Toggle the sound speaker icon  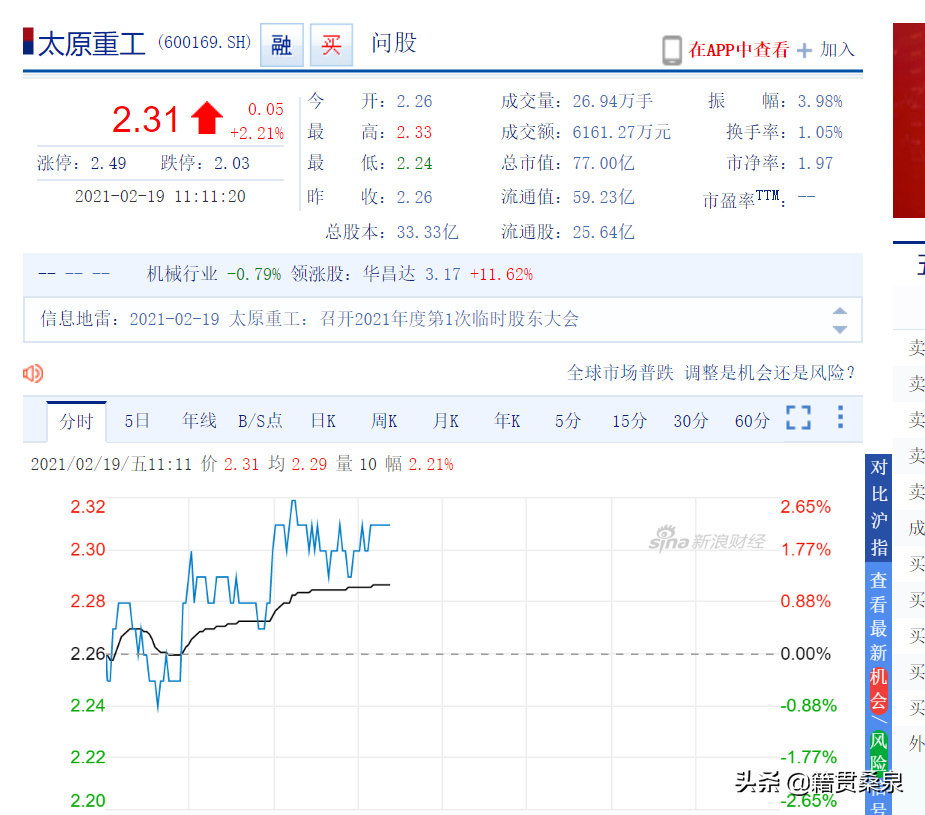click(33, 373)
